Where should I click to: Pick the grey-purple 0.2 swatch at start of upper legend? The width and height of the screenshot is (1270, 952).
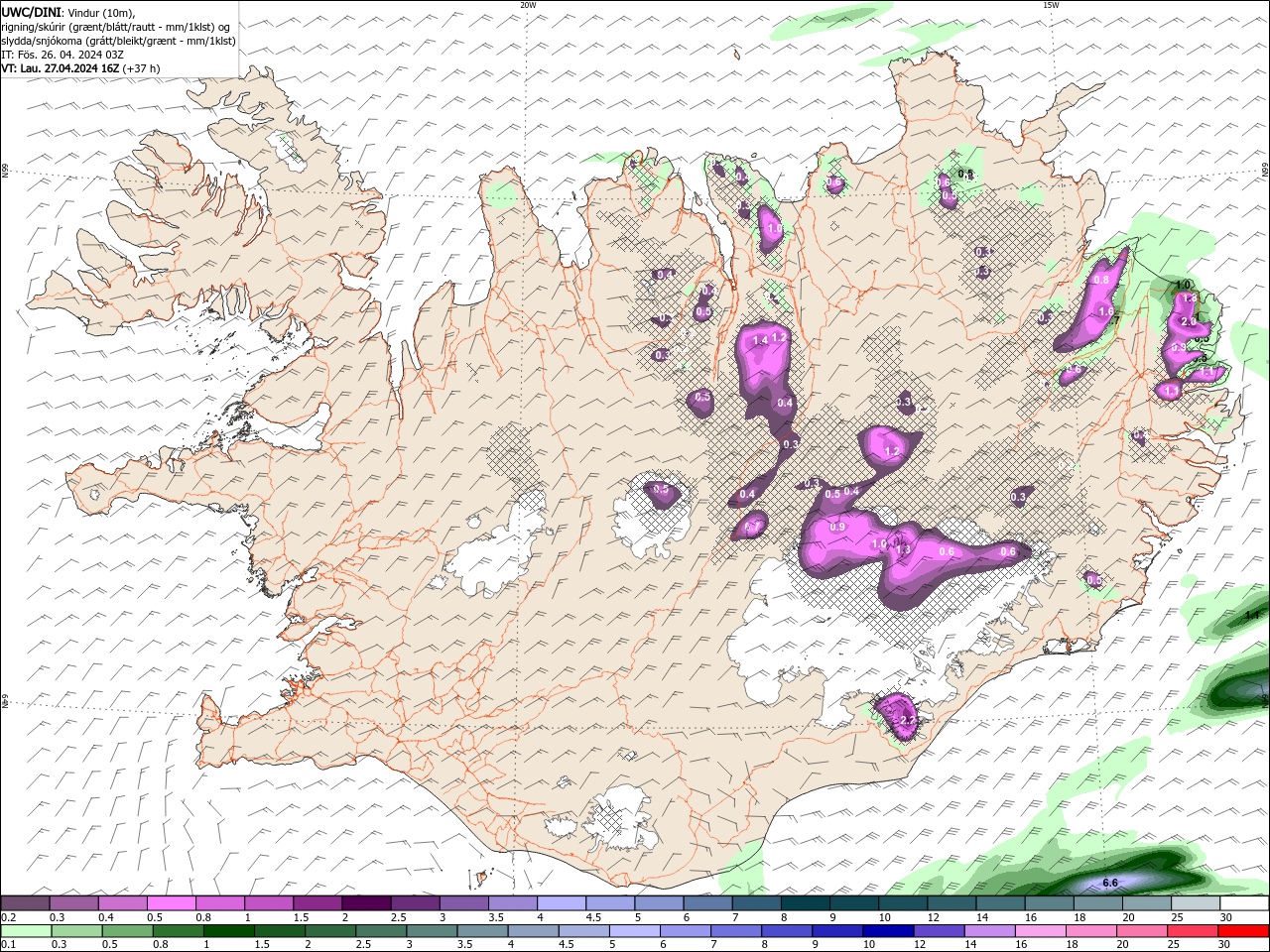(25, 903)
